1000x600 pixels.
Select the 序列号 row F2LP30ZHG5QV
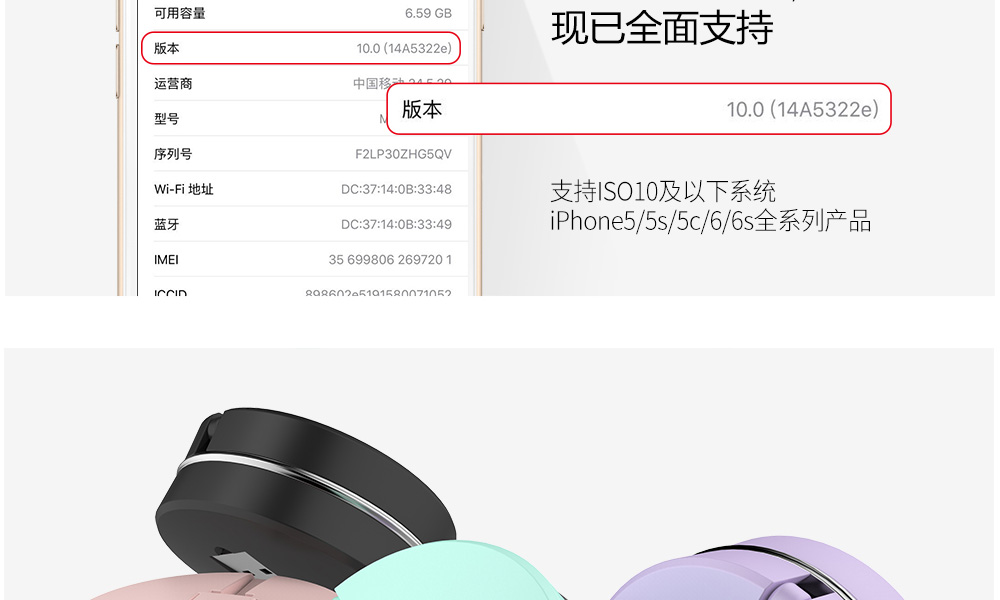click(303, 154)
